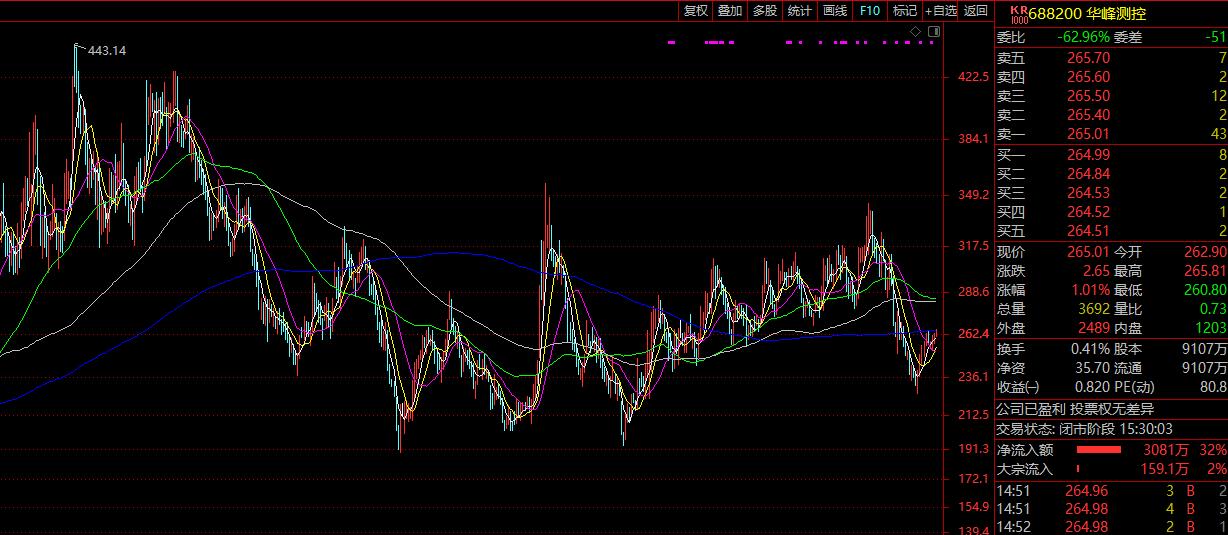Switch to 多股 multi-stock view

tap(765, 11)
